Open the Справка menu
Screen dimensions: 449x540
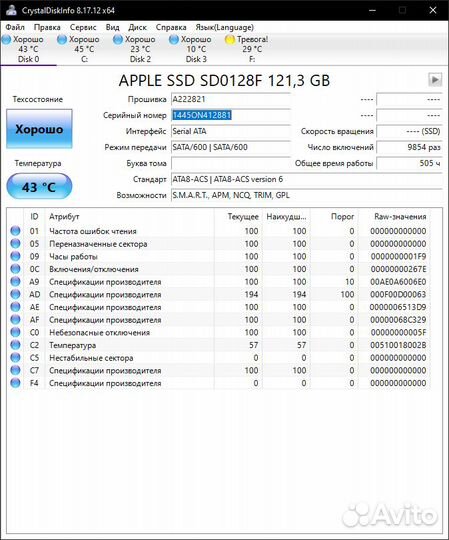pyautogui.click(x=171, y=27)
